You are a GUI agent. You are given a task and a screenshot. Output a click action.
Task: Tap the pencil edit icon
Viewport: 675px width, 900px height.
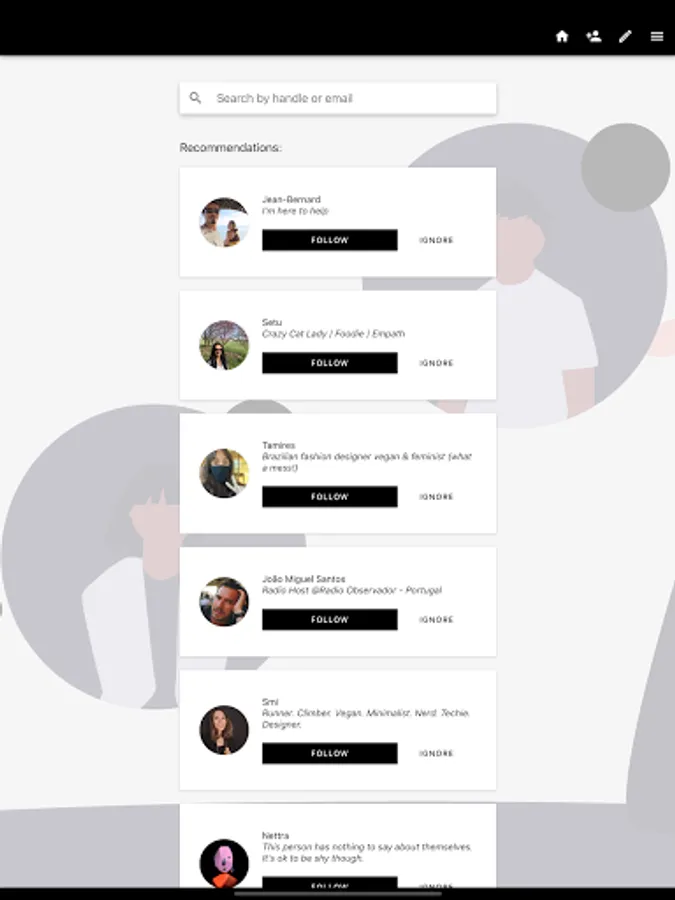point(625,37)
